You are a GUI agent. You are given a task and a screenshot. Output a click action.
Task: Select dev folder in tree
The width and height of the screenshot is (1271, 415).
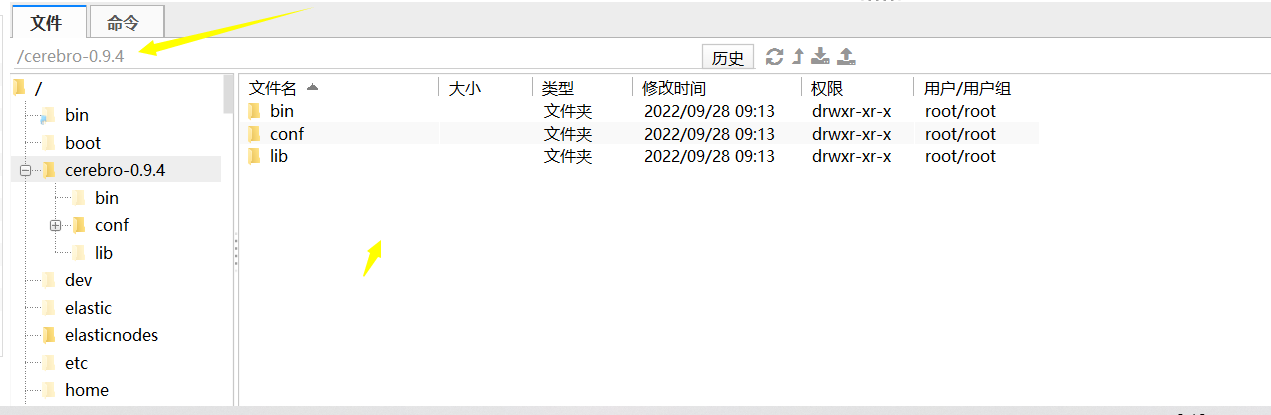point(79,281)
